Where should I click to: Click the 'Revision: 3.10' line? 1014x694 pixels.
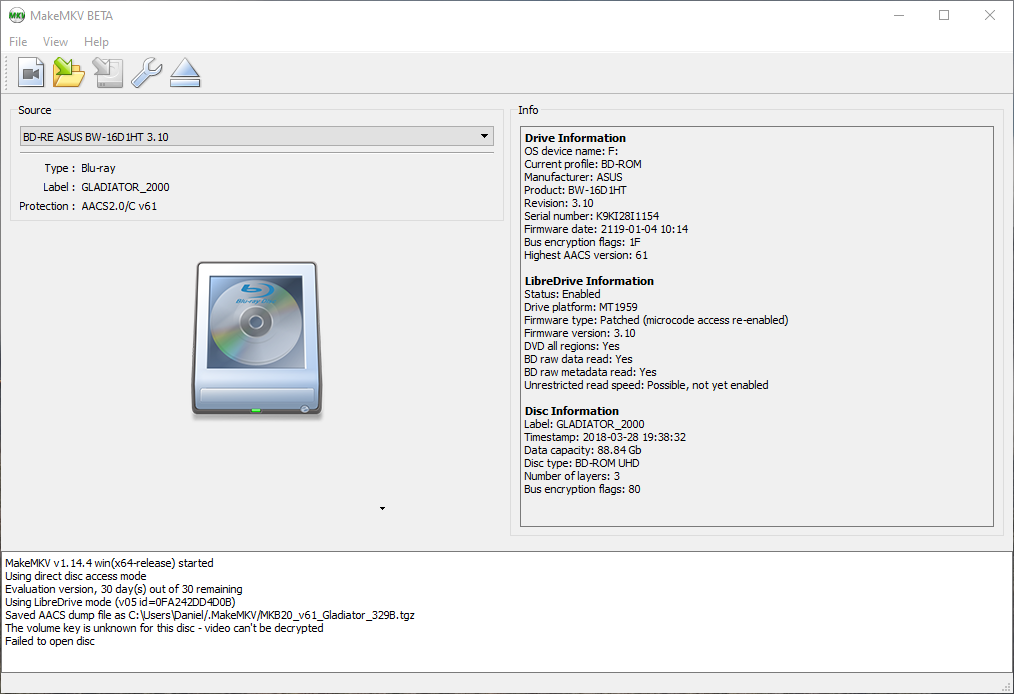[559, 203]
